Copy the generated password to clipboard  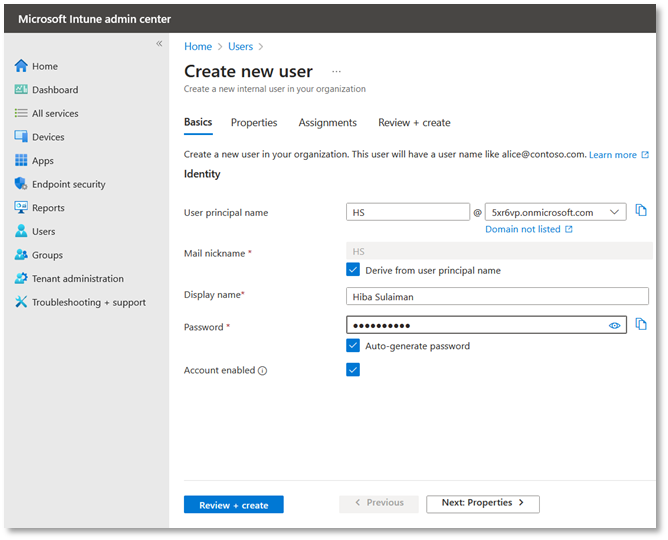point(641,325)
